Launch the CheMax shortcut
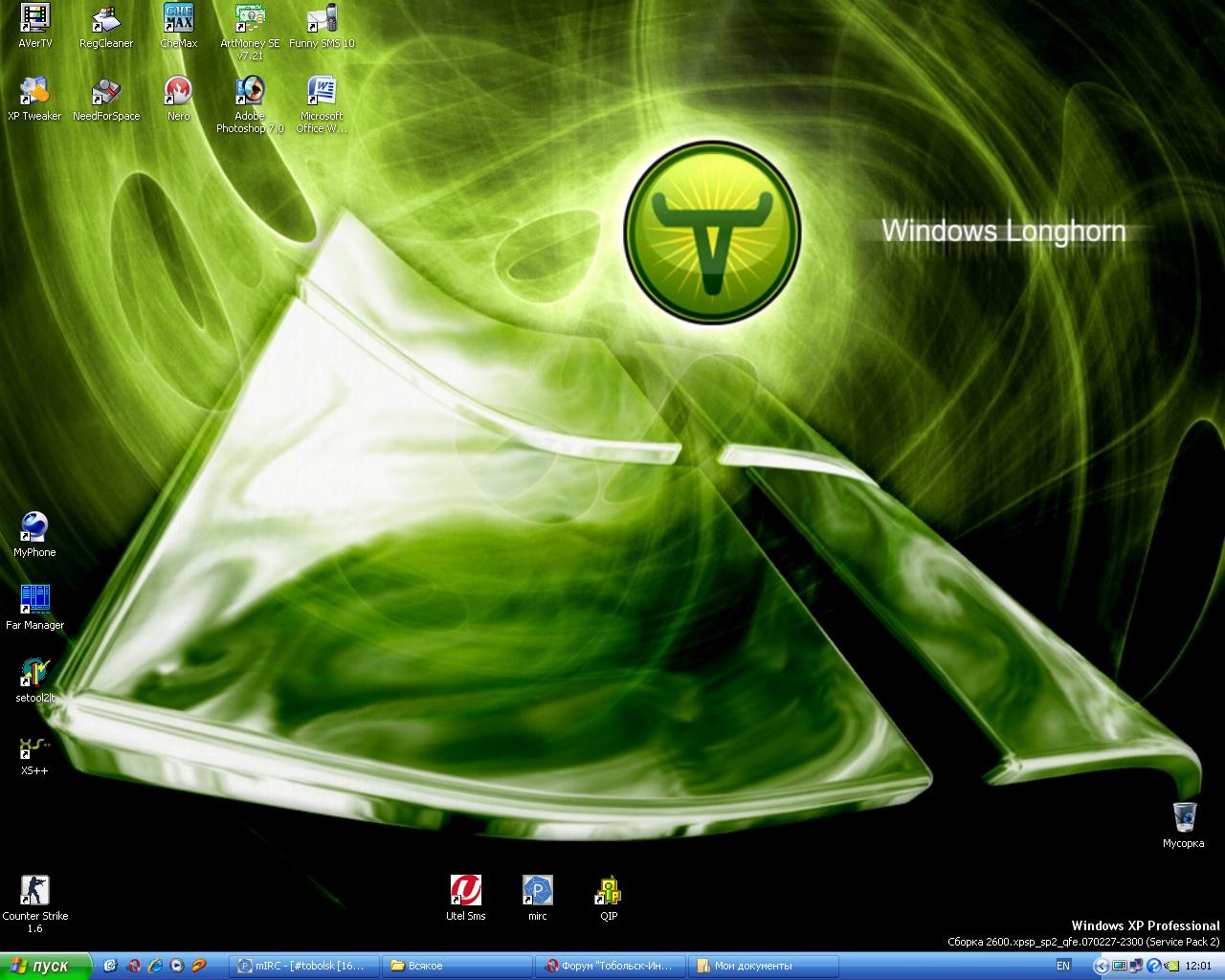This screenshot has height=980, width=1225. [x=178, y=26]
